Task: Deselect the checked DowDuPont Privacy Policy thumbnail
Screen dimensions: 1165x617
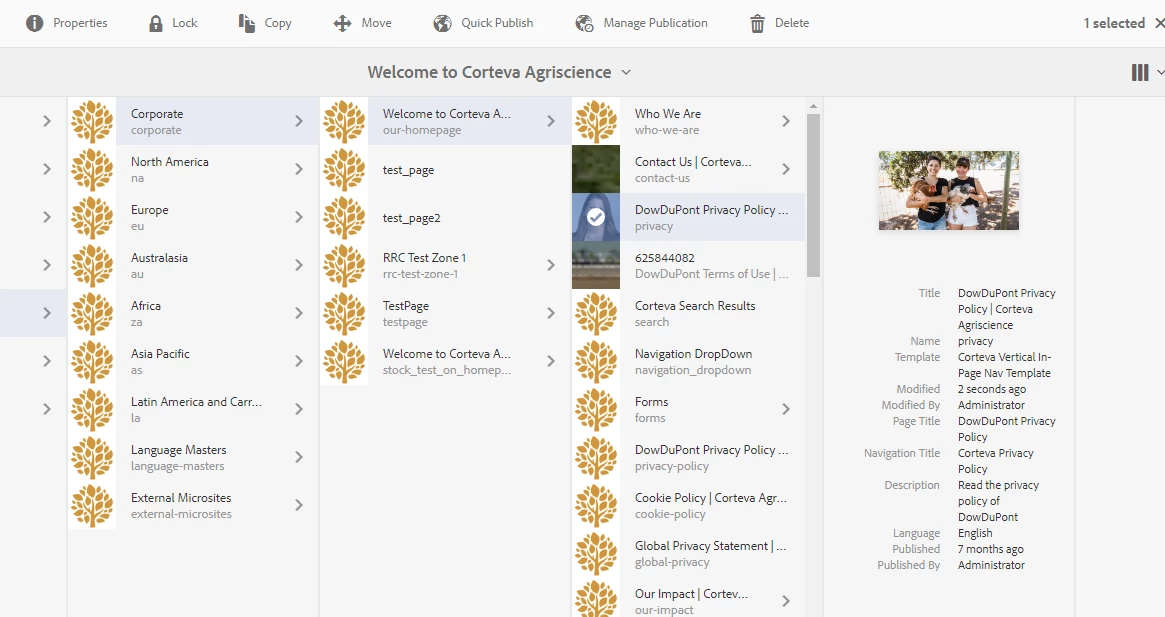Action: (x=596, y=217)
